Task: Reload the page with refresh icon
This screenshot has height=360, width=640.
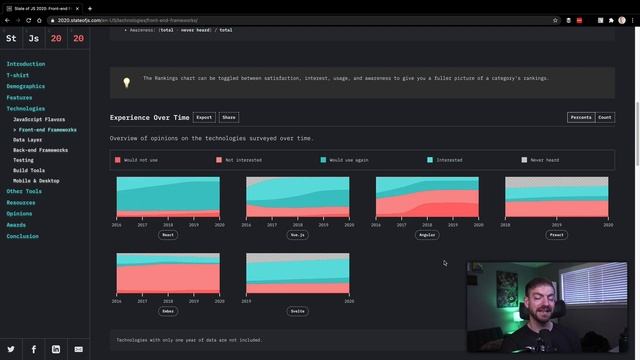Action: [x=29, y=20]
